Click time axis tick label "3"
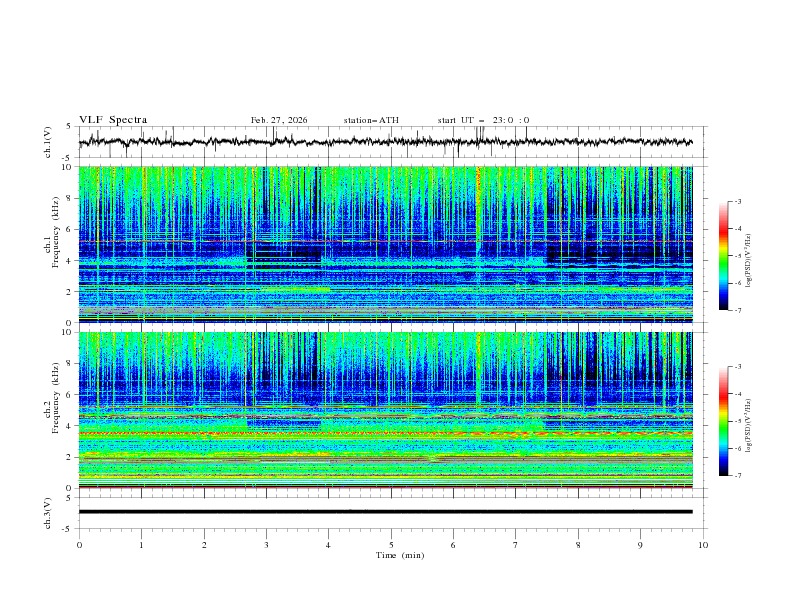The width and height of the screenshot is (792, 612). 267,545
